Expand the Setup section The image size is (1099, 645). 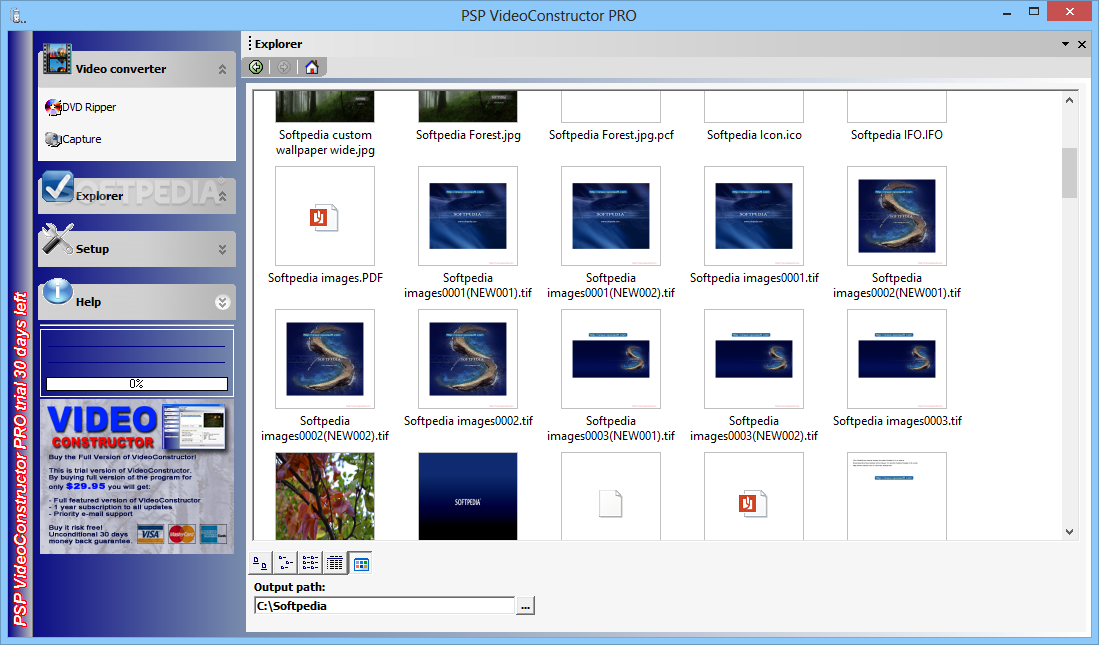coord(222,249)
